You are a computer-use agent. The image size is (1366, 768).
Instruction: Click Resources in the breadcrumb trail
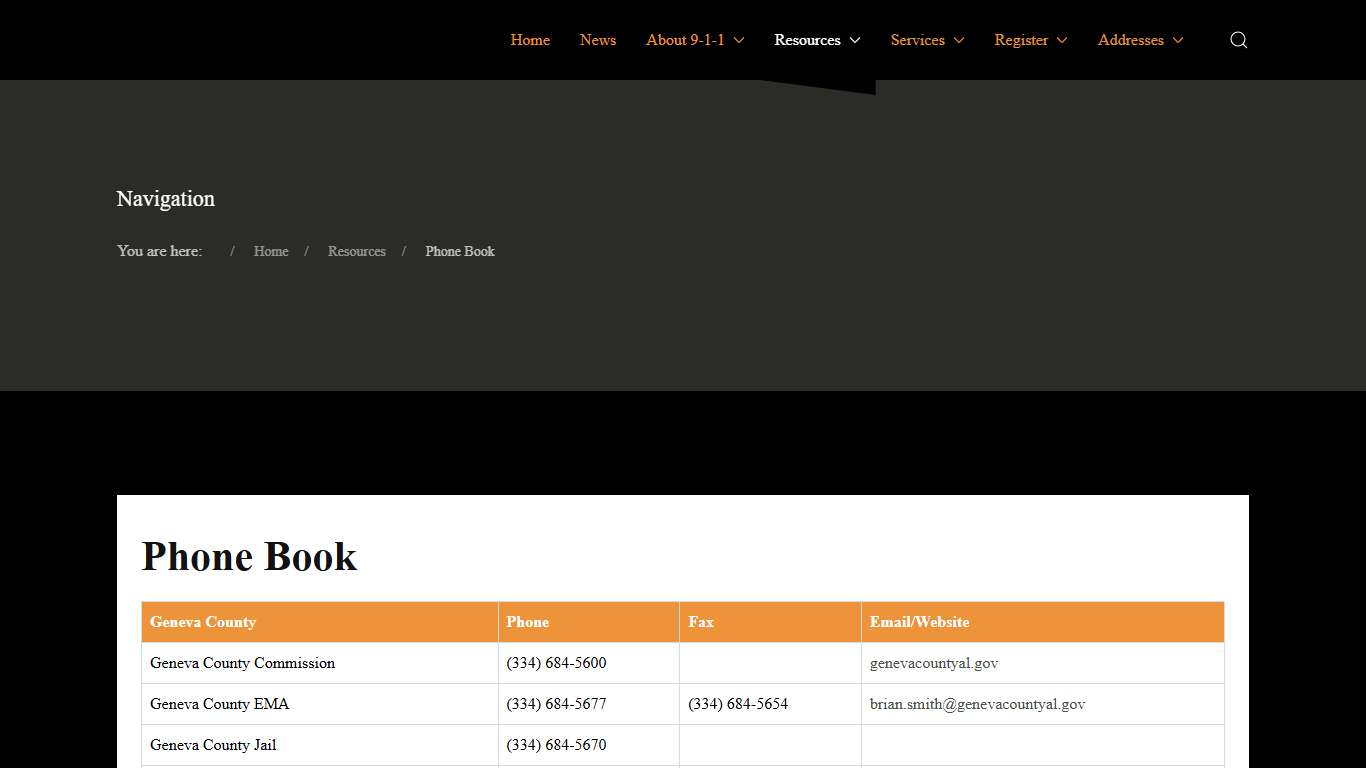point(356,251)
